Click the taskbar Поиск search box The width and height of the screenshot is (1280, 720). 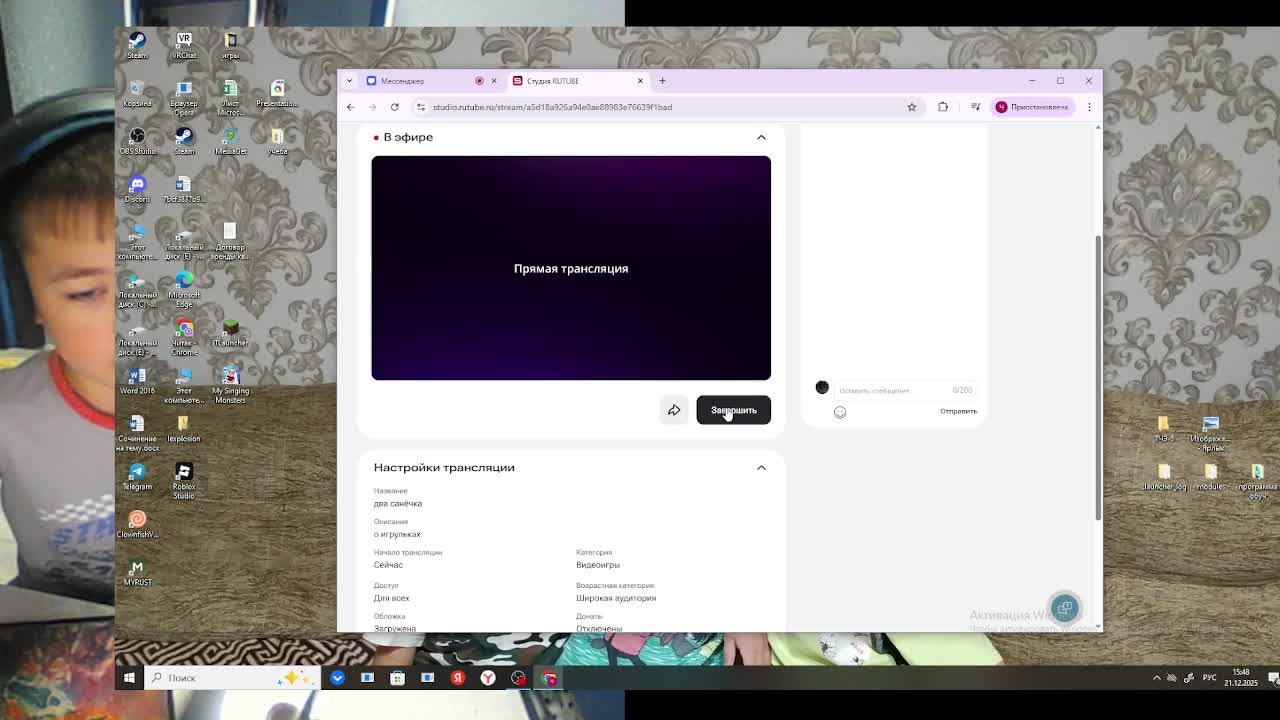point(232,678)
